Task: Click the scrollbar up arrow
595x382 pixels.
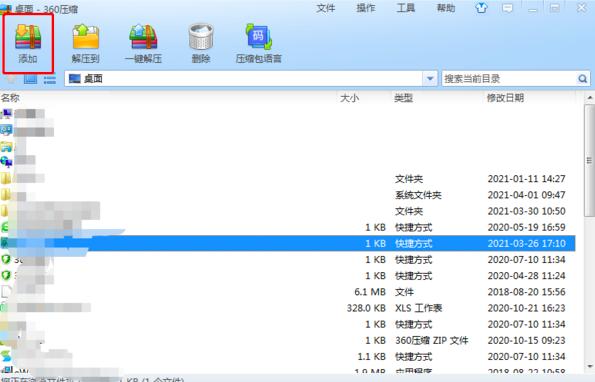Action: [x=589, y=98]
